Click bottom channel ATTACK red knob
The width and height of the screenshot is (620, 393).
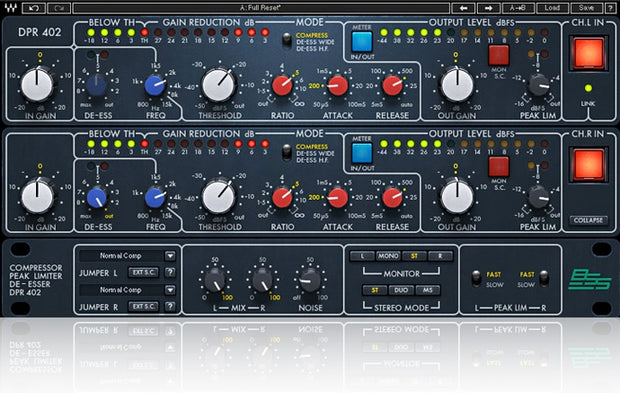pos(338,197)
